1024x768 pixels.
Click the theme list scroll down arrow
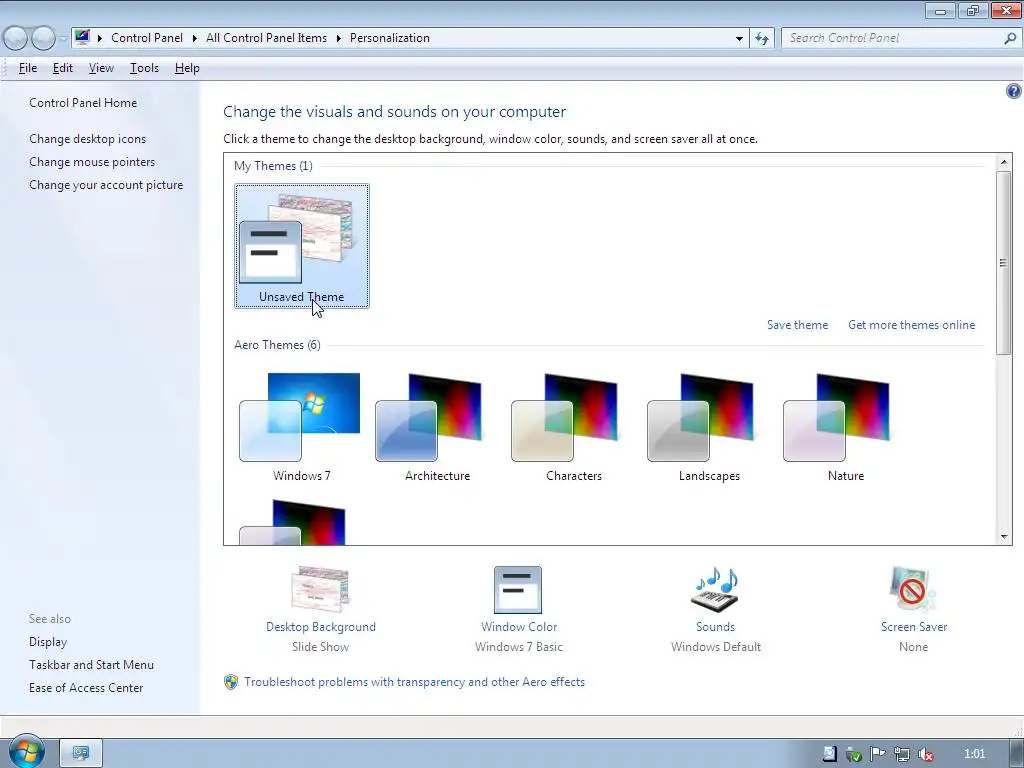[1004, 537]
